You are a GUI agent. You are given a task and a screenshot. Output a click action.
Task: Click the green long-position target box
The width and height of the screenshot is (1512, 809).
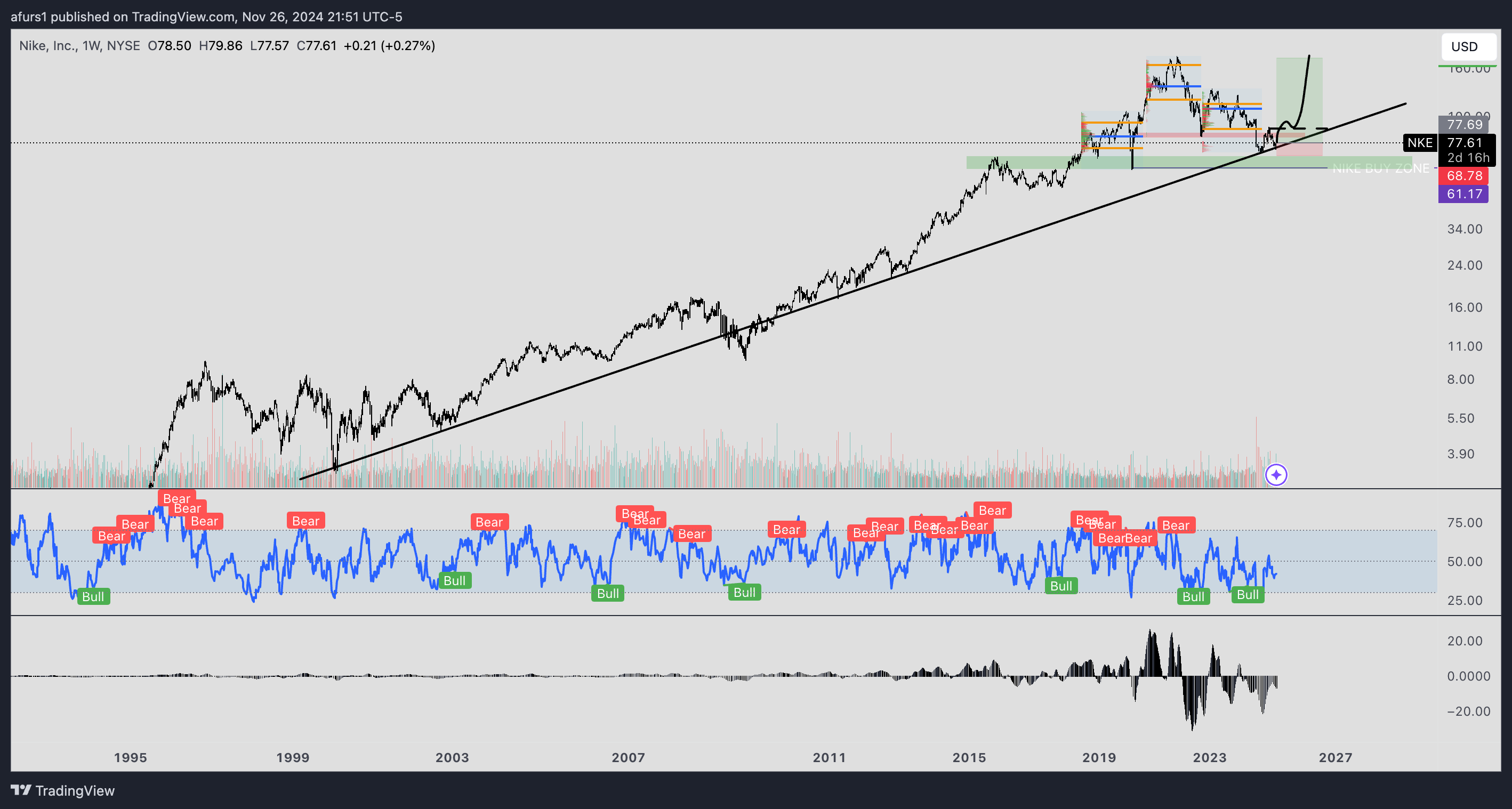pyautogui.click(x=1299, y=100)
